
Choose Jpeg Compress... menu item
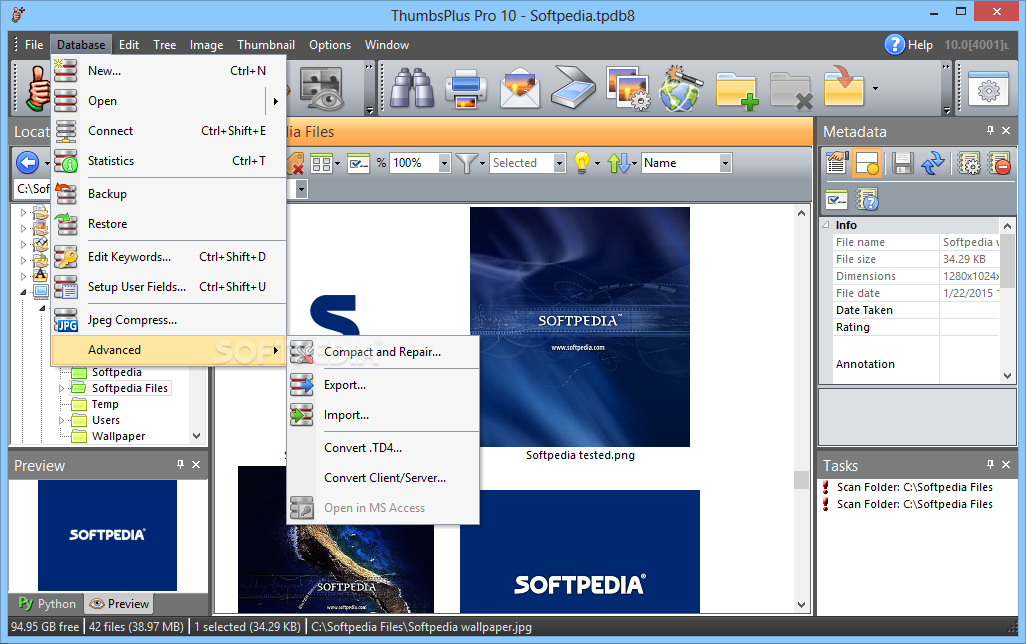[169, 320]
